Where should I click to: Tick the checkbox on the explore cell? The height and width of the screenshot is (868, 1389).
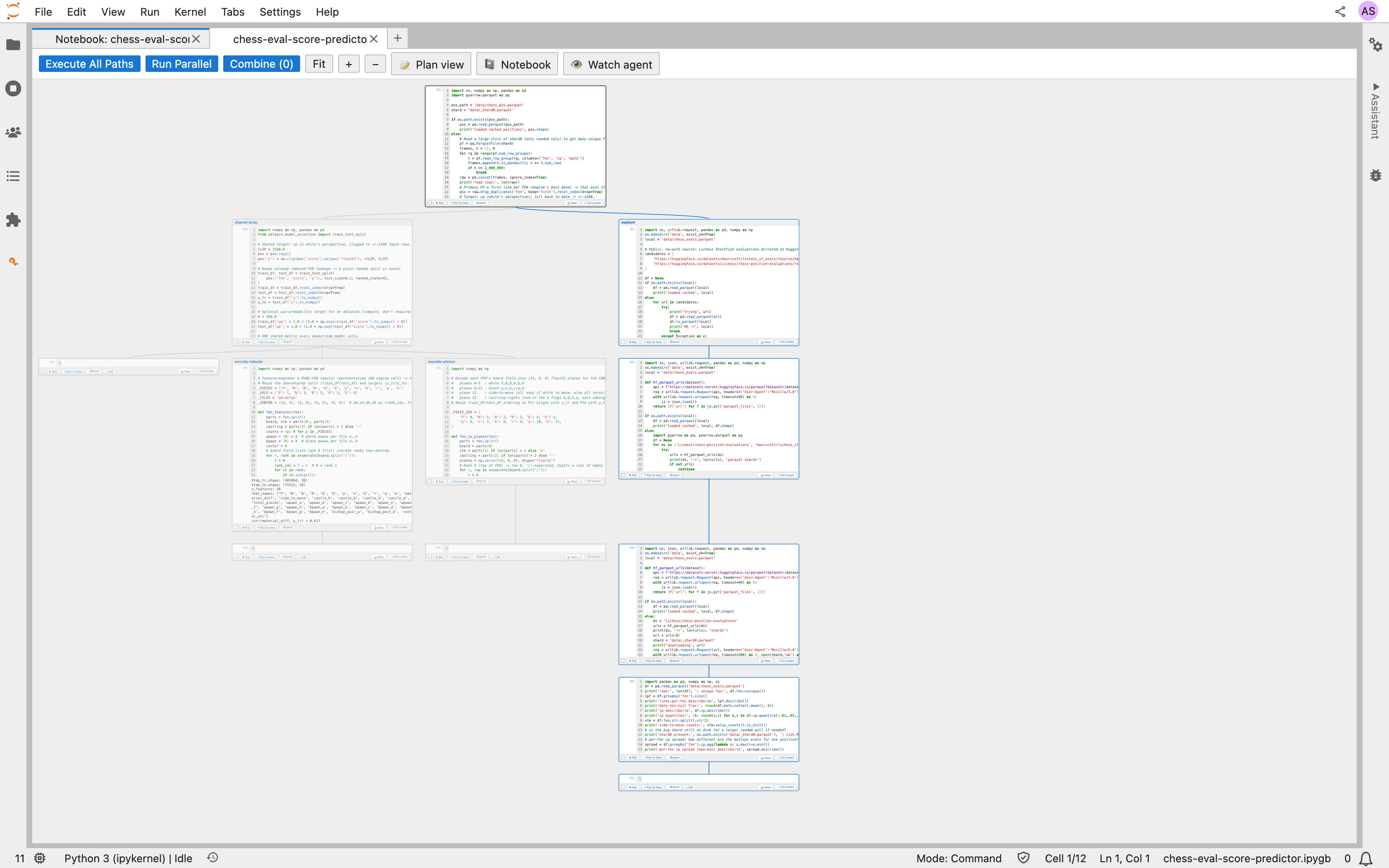(x=623, y=341)
